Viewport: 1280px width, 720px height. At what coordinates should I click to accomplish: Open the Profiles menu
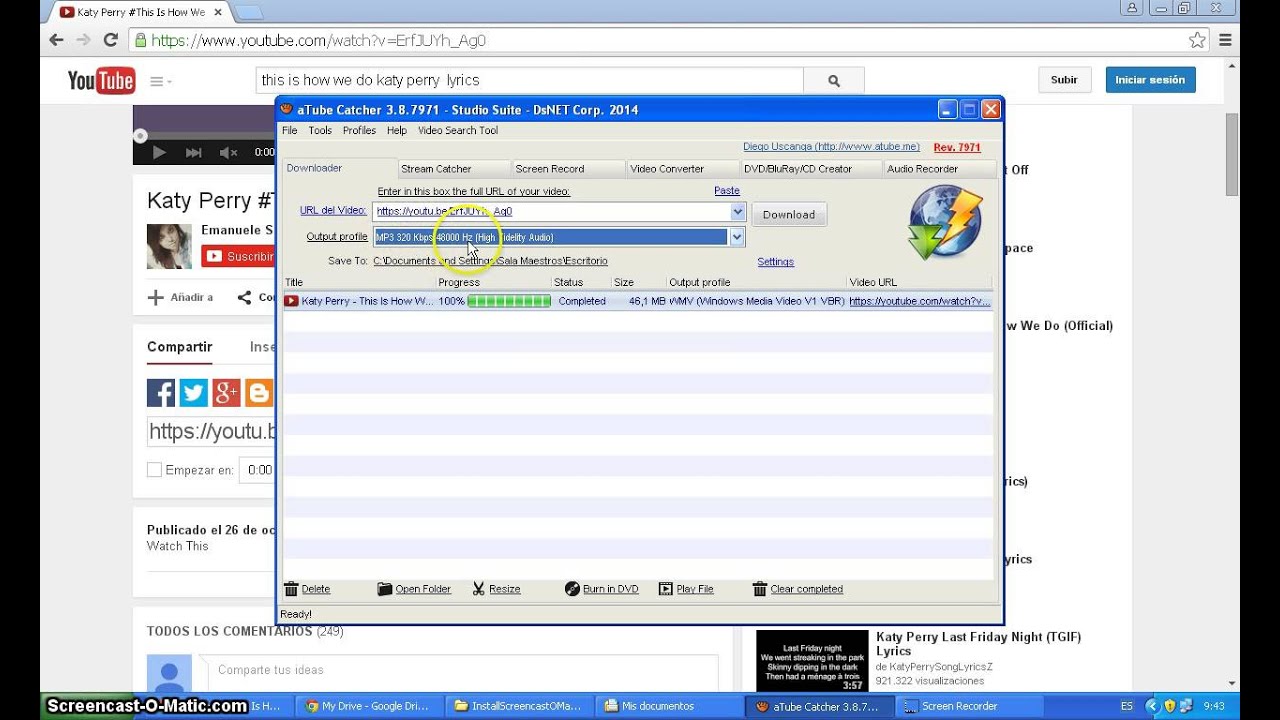(x=359, y=130)
